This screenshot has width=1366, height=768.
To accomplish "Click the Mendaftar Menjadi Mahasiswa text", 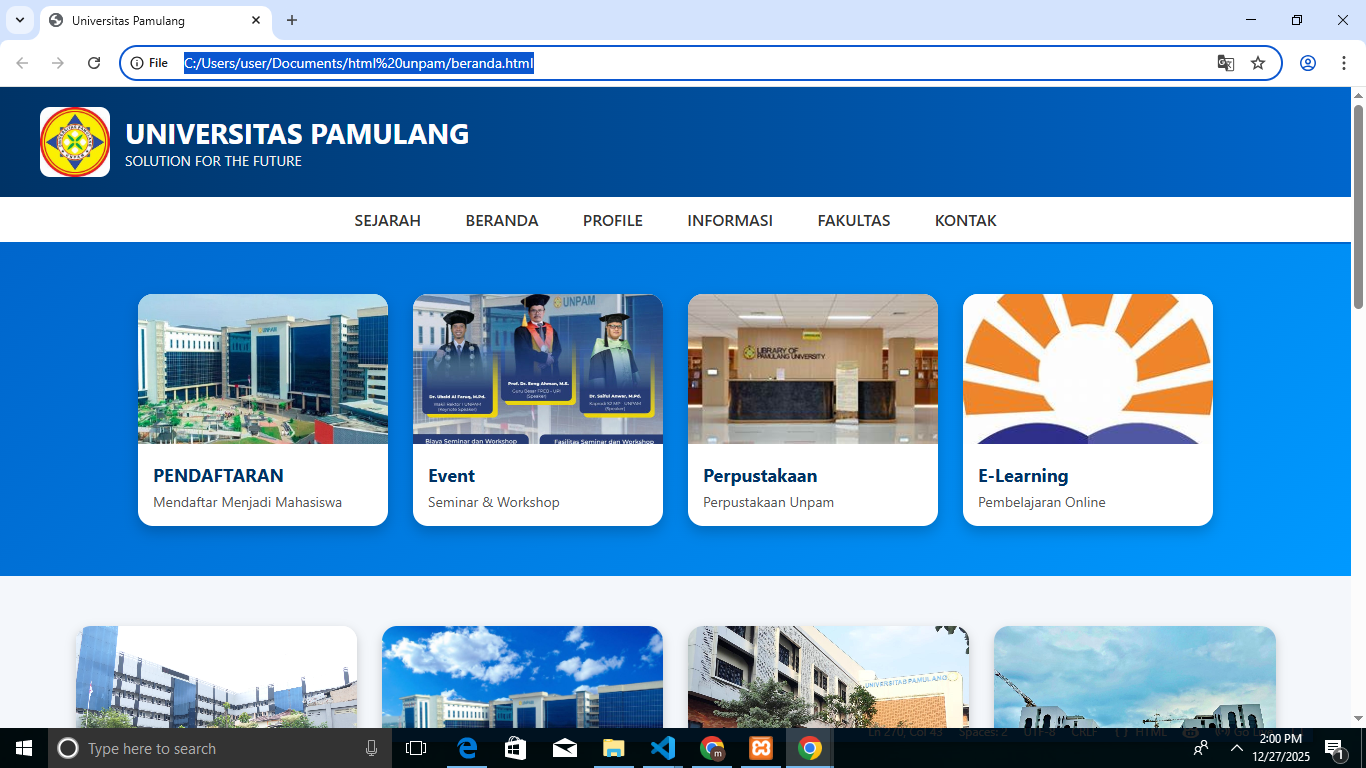I will click(x=247, y=503).
